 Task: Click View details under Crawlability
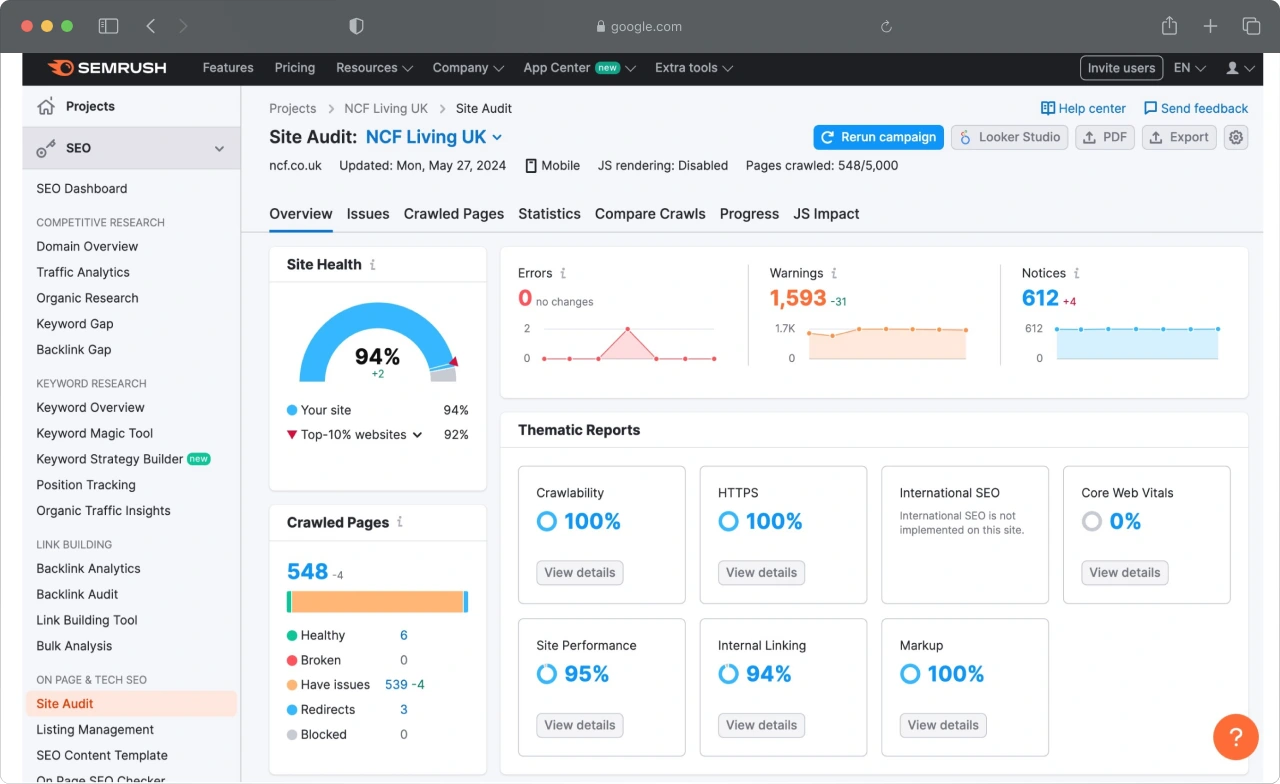point(580,573)
